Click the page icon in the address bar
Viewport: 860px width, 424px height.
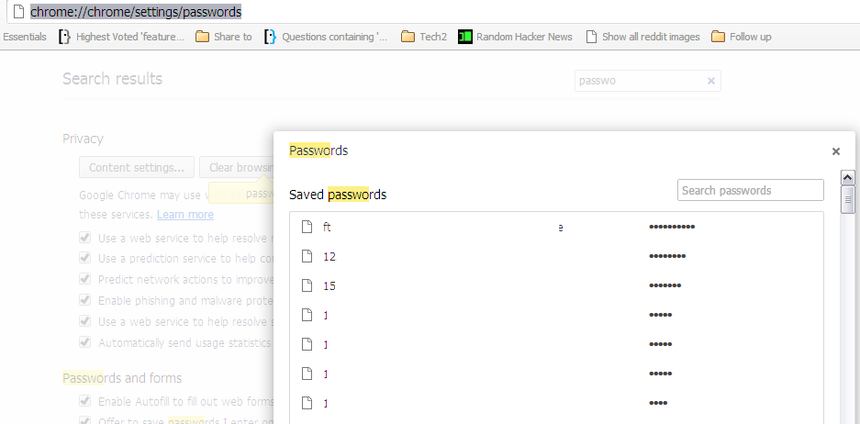pyautogui.click(x=17, y=12)
